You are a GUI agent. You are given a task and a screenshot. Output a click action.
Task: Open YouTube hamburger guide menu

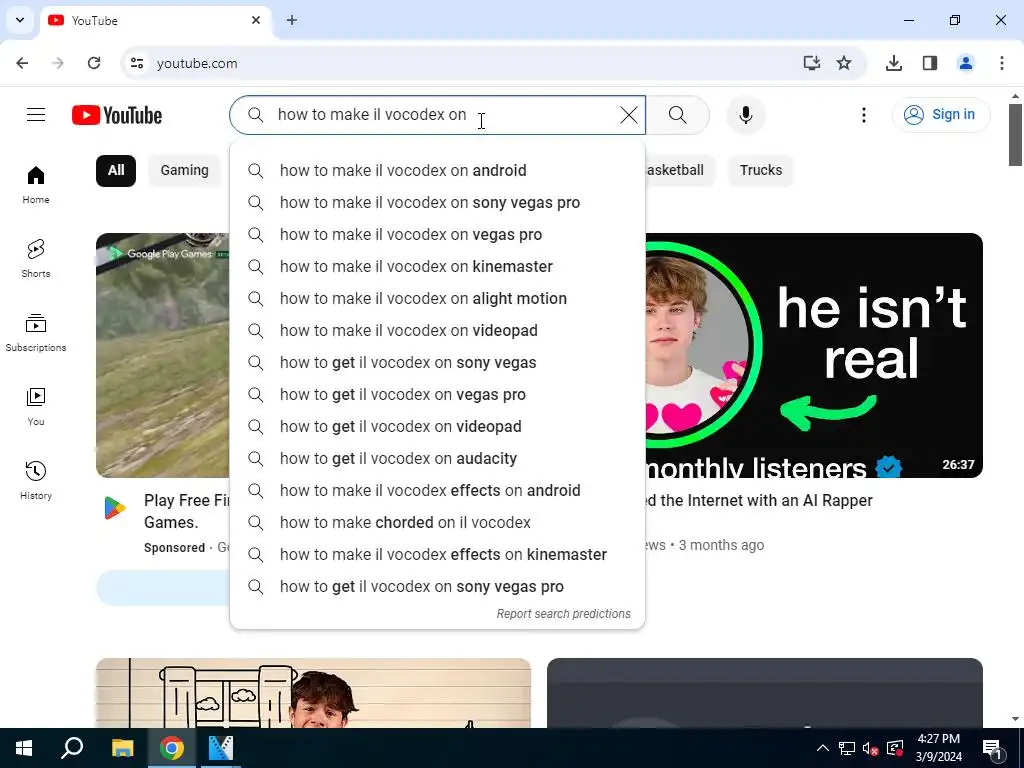[x=36, y=115]
